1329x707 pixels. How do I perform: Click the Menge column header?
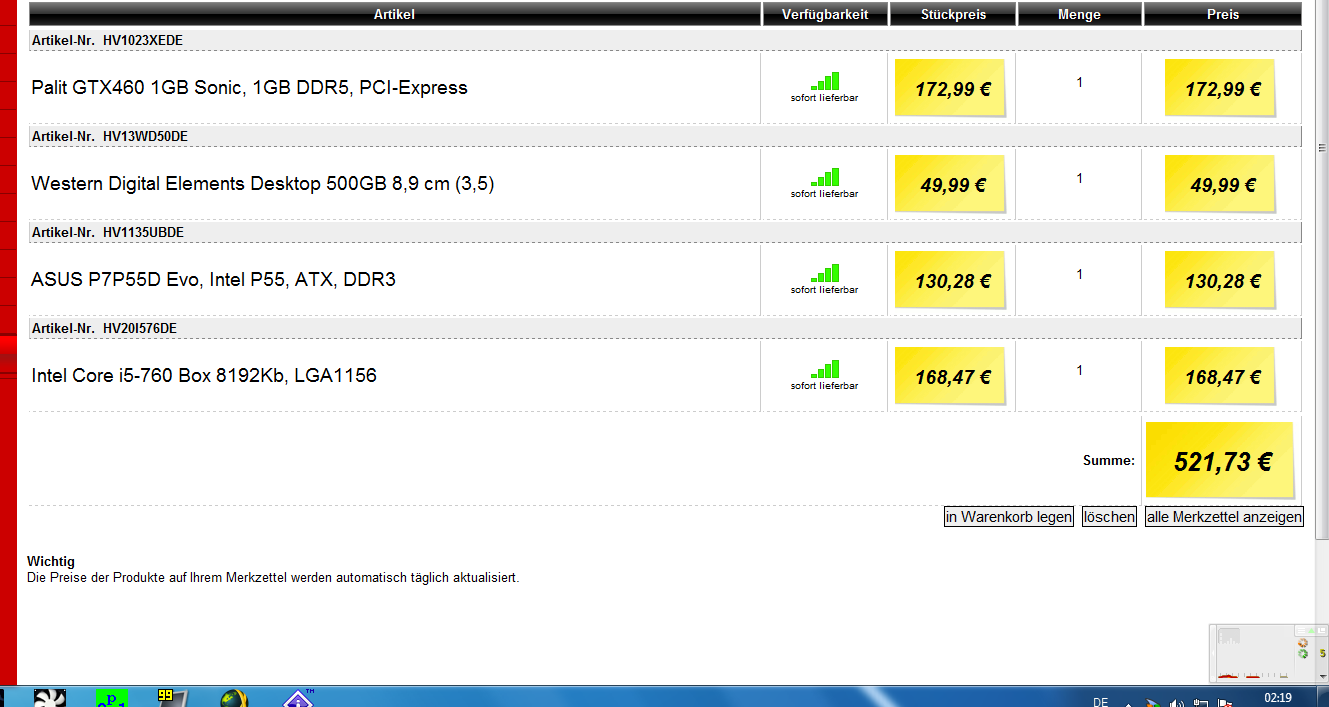(x=1079, y=14)
